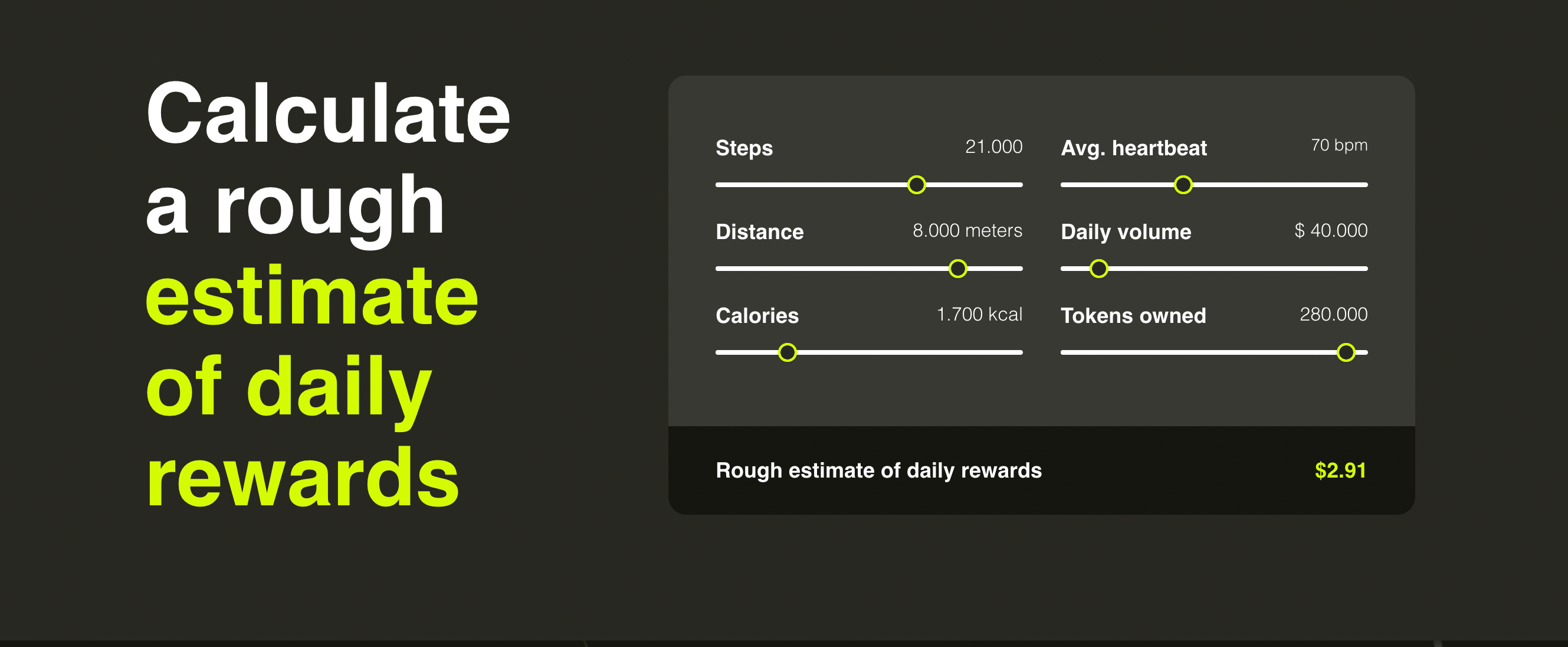Select the 1.700 kcal value
This screenshot has width=1568, height=647.
tap(979, 315)
